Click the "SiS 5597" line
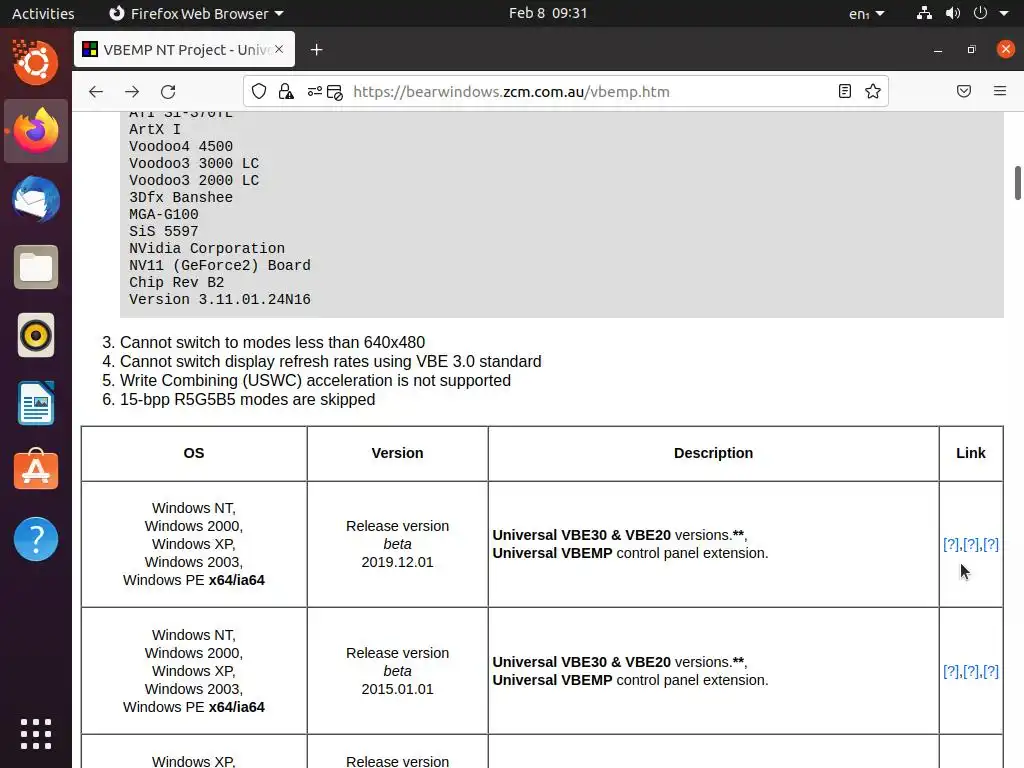Viewport: 1024px width, 768px height. (163, 231)
